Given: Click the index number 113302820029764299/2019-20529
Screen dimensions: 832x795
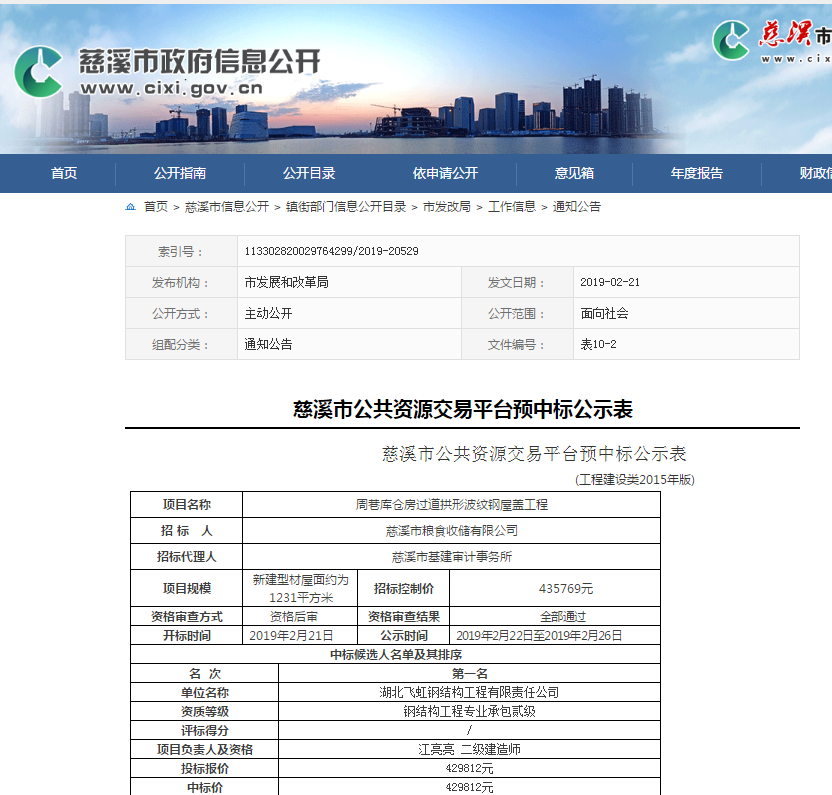Looking at the screenshot, I should (x=331, y=252).
